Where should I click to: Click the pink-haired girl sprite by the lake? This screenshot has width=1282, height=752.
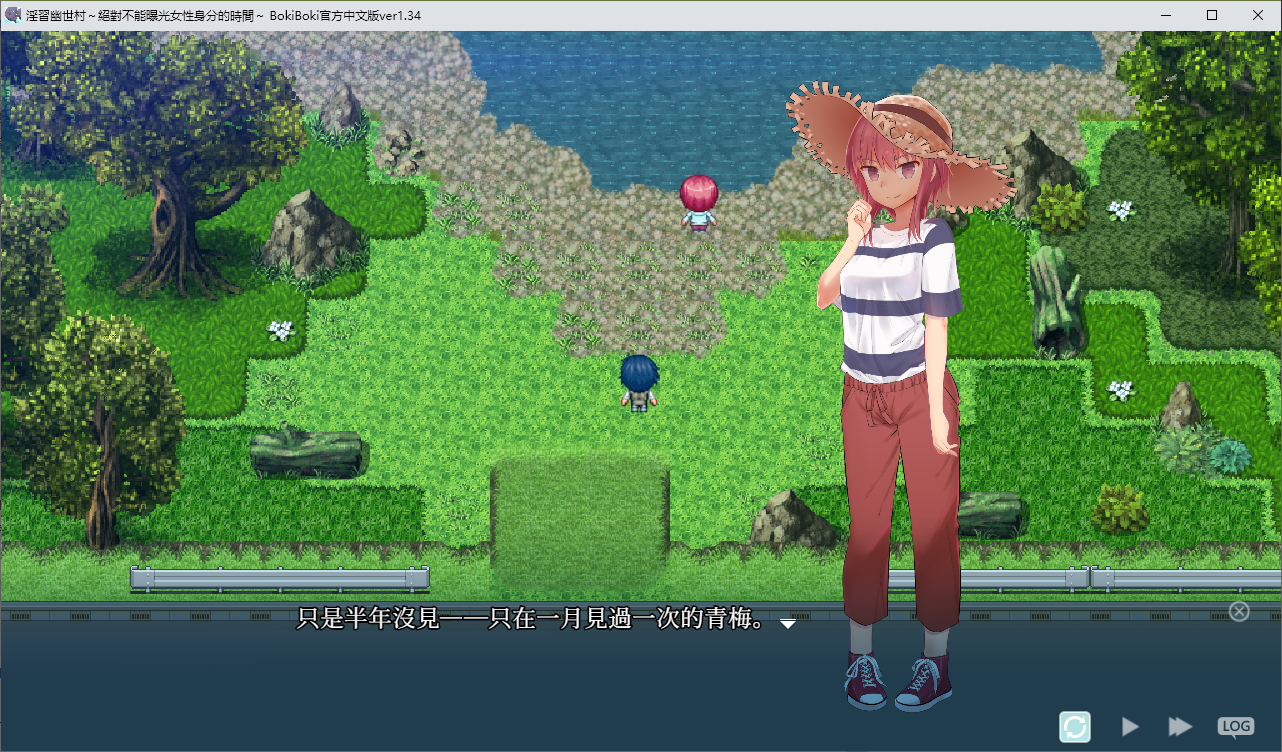click(699, 202)
